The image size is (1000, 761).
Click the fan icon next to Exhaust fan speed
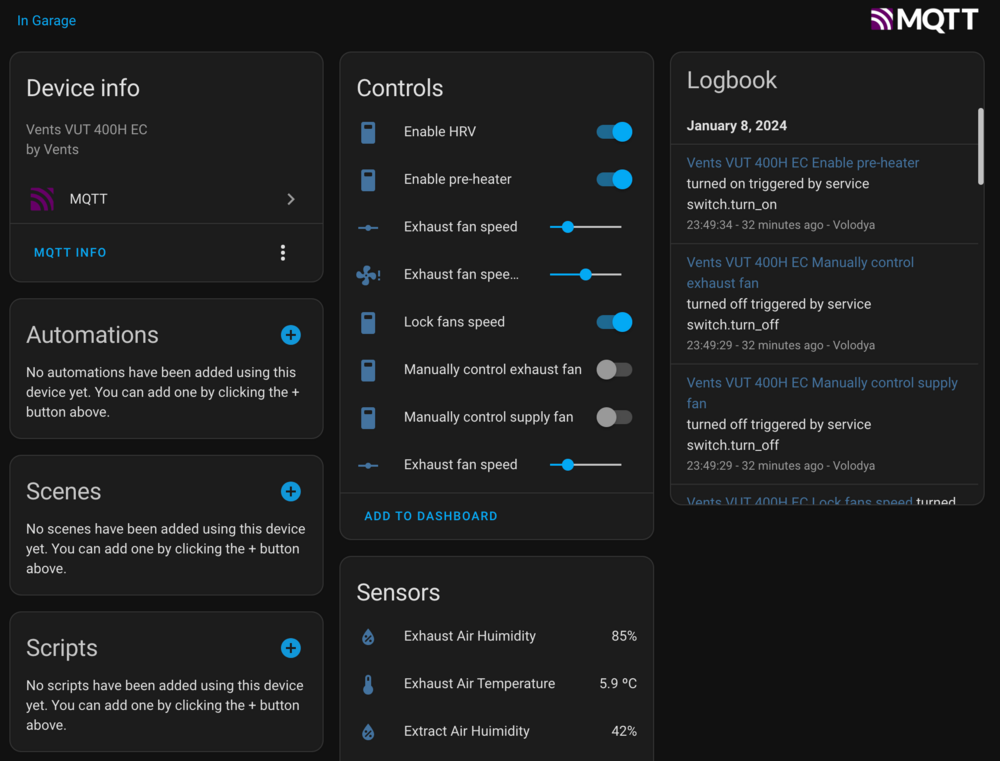click(368, 274)
